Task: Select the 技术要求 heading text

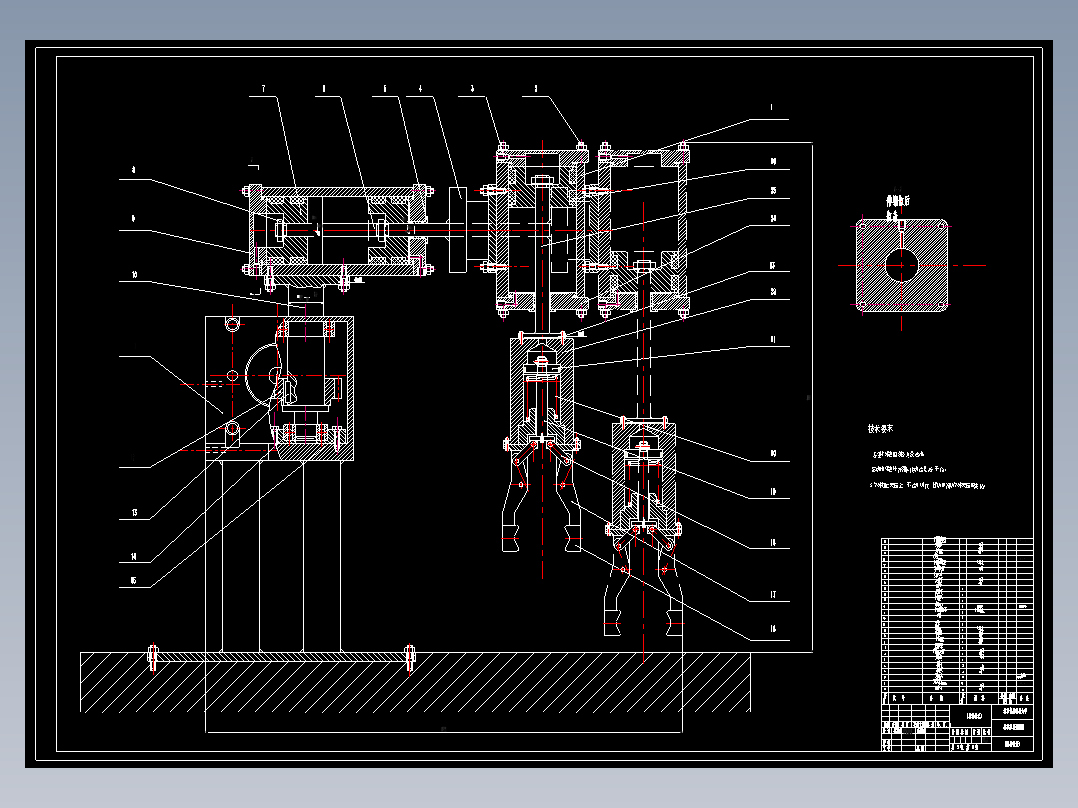Action: pyautogui.click(x=880, y=428)
